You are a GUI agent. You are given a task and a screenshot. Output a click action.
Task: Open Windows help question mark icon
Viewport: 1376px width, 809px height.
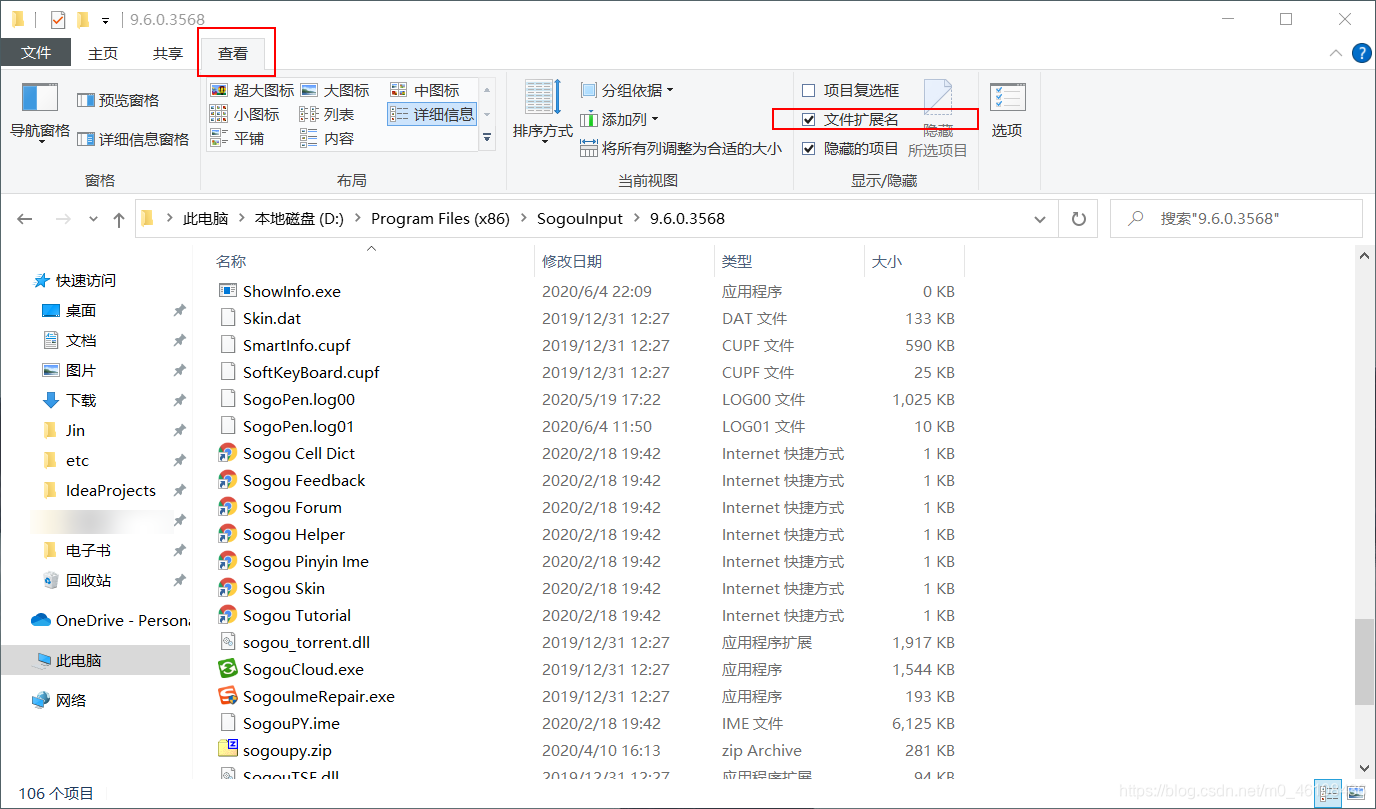[x=1362, y=53]
